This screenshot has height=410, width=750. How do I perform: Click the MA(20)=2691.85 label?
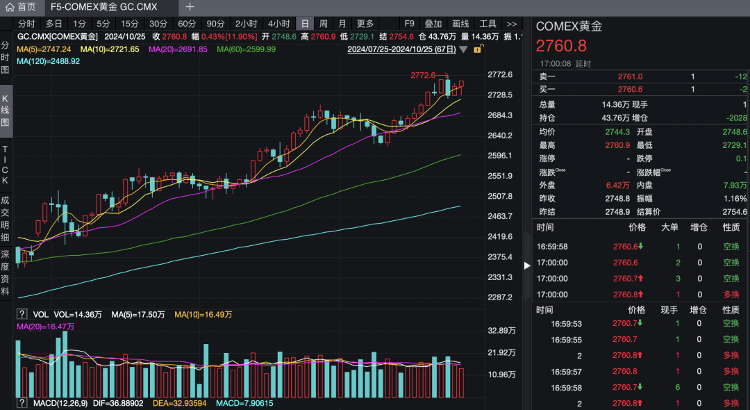coord(177,49)
